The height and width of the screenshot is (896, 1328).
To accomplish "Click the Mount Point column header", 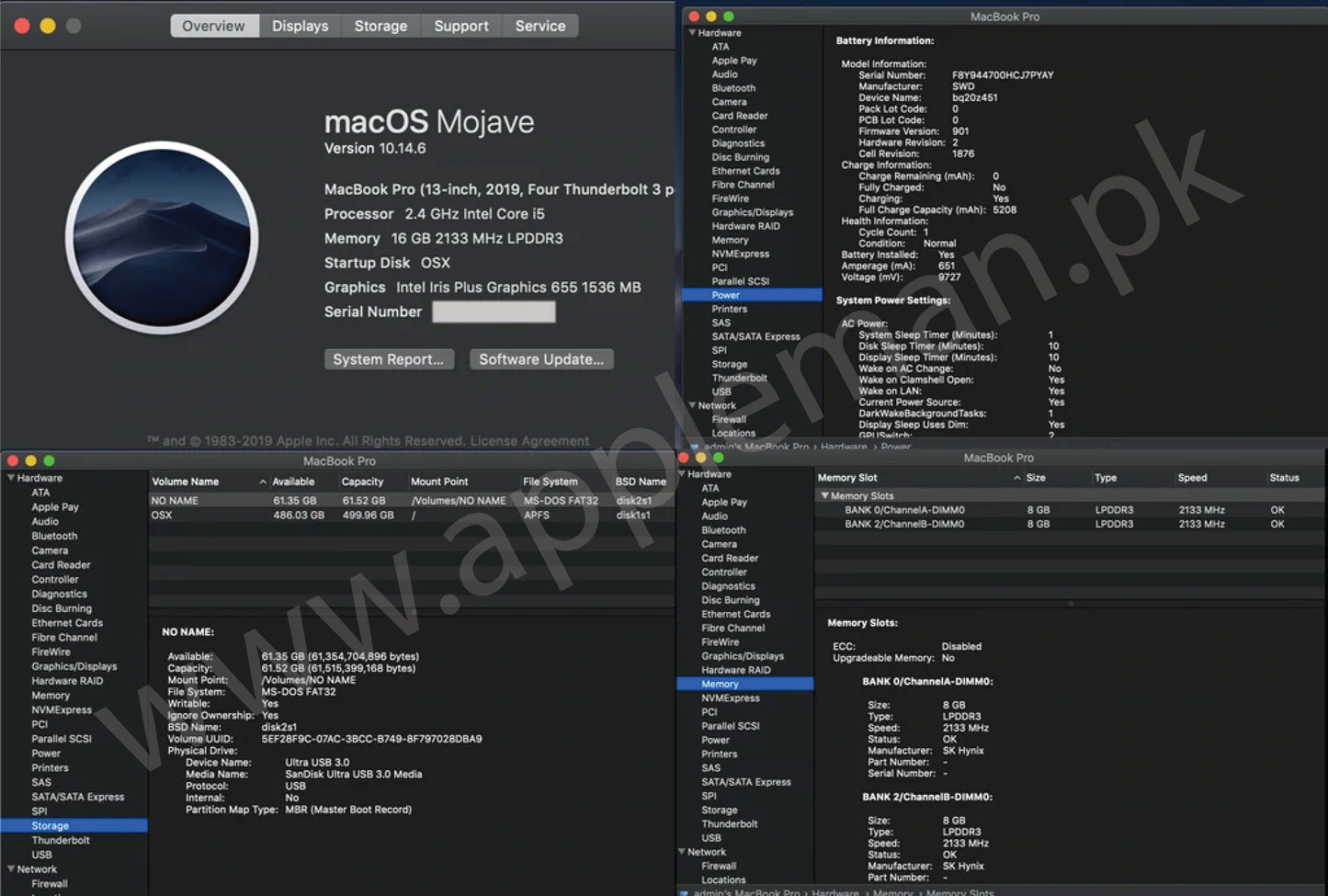I will click(462, 482).
